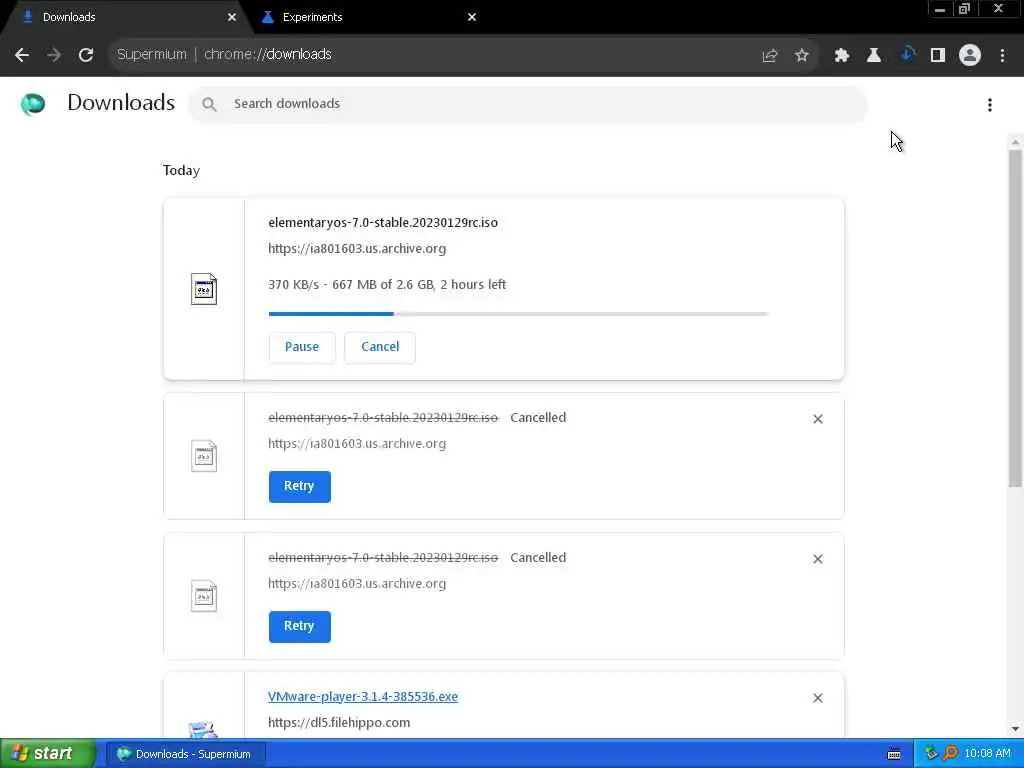Open the Experiments flask icon in toolbar

(874, 56)
